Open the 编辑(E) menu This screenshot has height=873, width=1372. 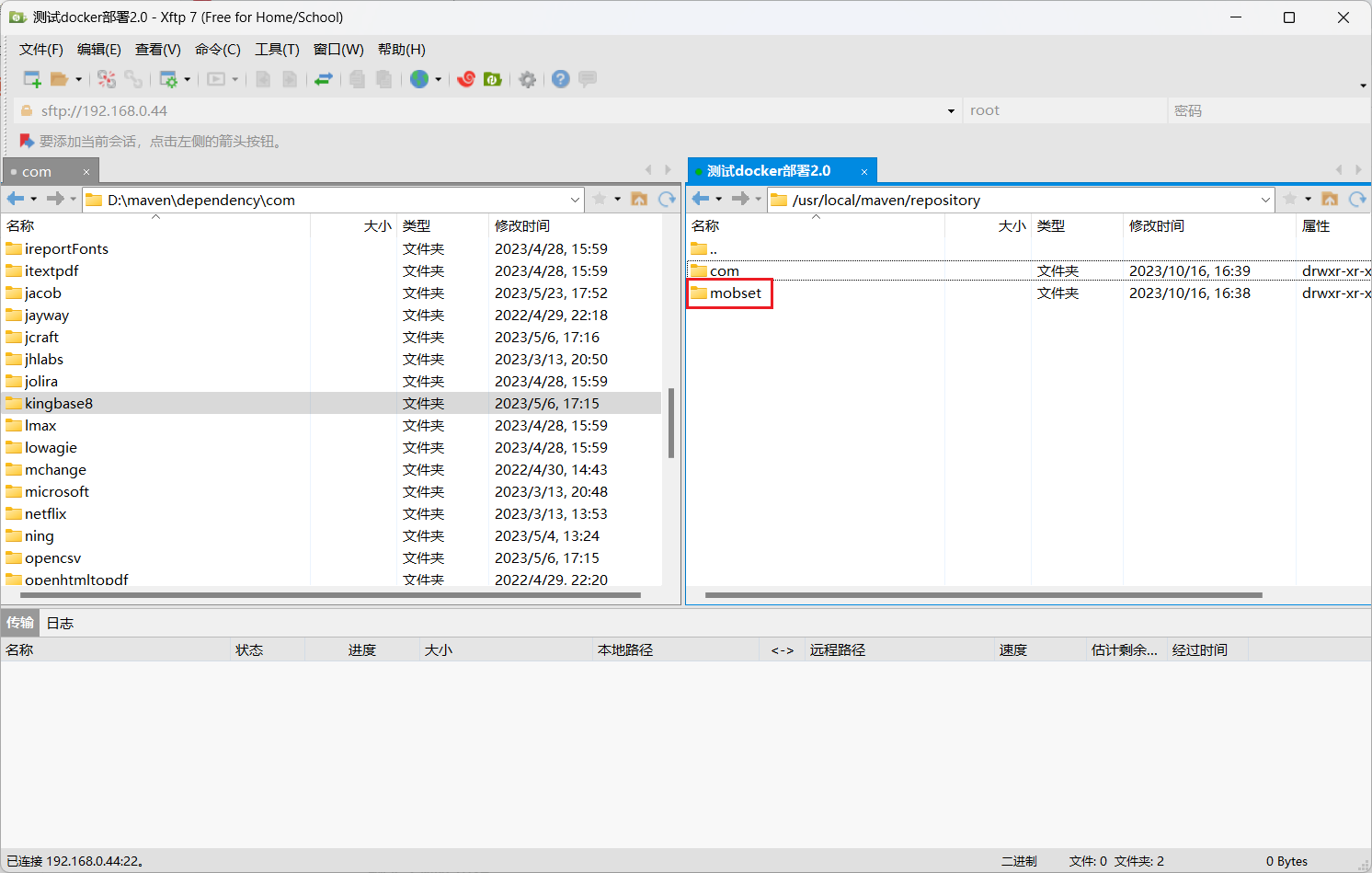pyautogui.click(x=99, y=50)
